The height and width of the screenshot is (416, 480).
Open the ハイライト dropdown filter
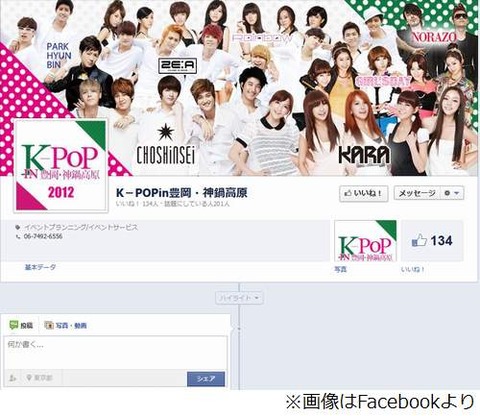click(x=239, y=298)
